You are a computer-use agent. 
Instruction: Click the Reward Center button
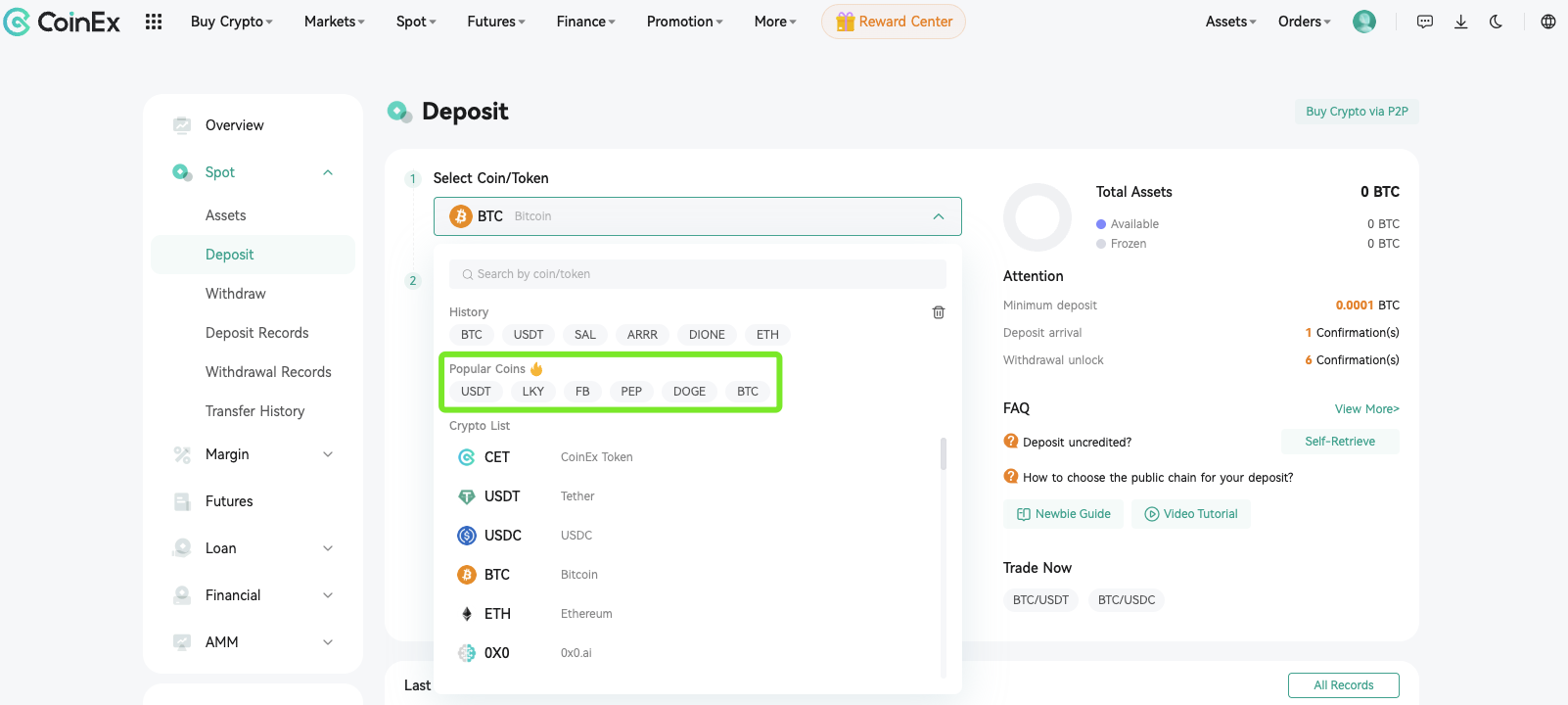[x=894, y=22]
